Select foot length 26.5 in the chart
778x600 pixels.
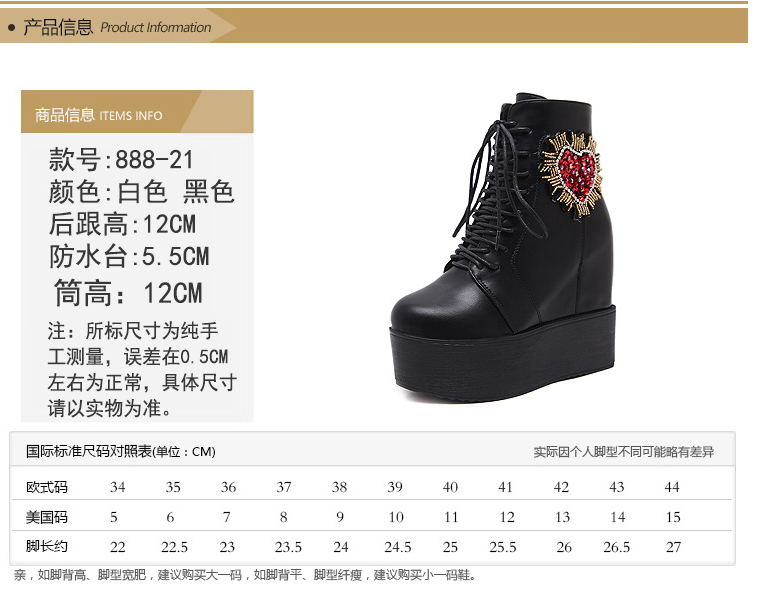point(616,547)
